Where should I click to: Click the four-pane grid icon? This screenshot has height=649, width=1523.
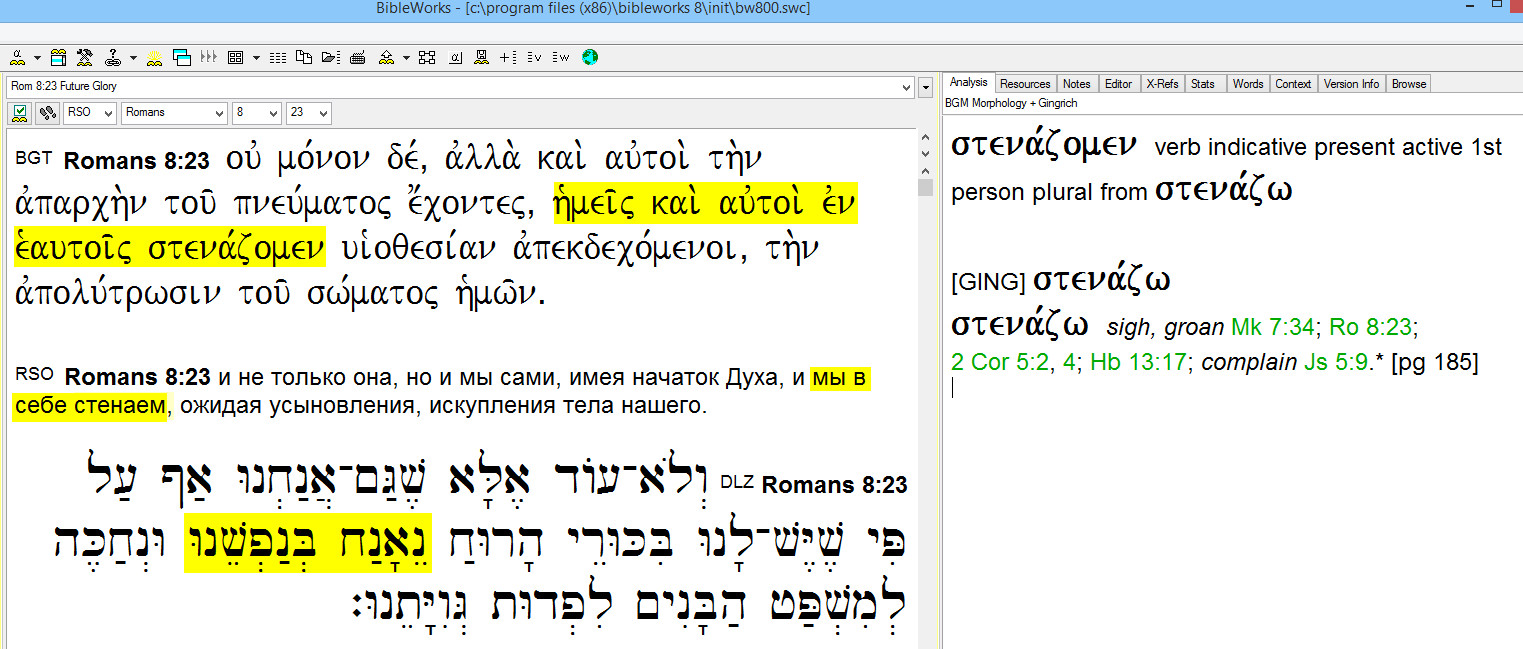pos(235,57)
